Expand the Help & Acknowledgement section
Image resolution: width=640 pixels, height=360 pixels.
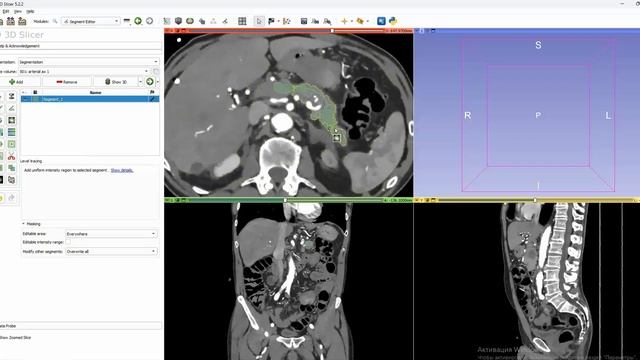pos(81,46)
